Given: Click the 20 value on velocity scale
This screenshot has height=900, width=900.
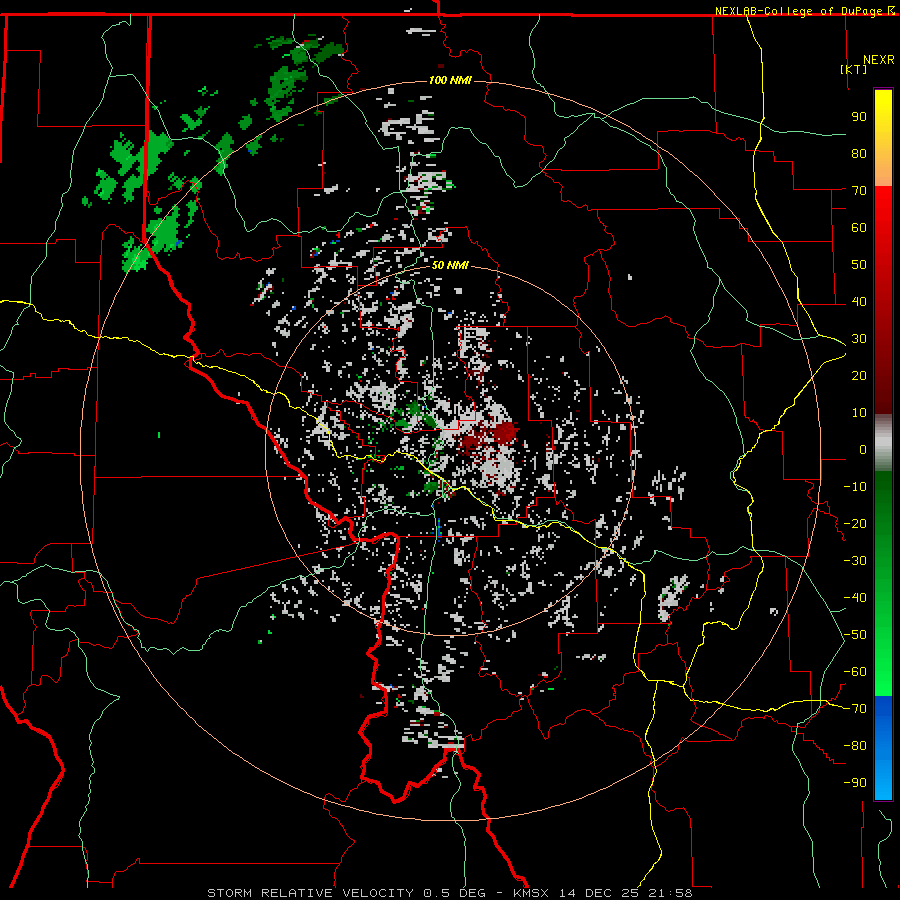Looking at the screenshot, I should [859, 376].
